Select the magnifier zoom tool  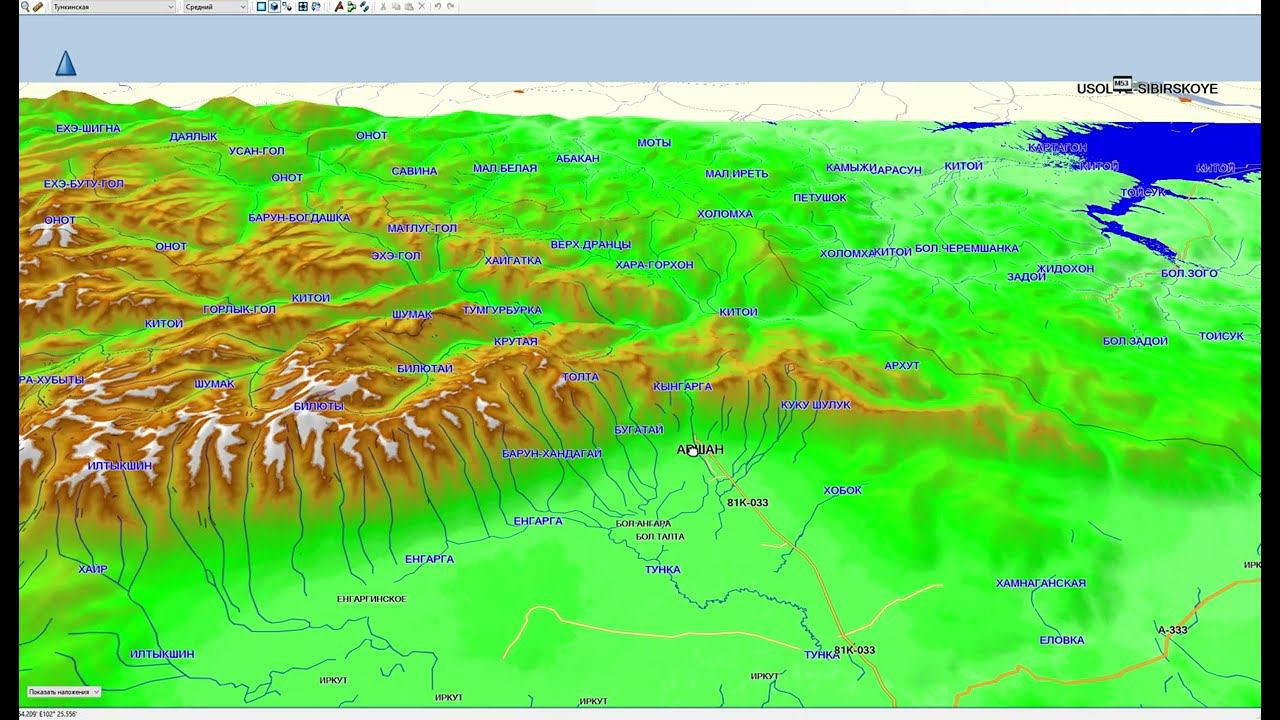[25, 6]
